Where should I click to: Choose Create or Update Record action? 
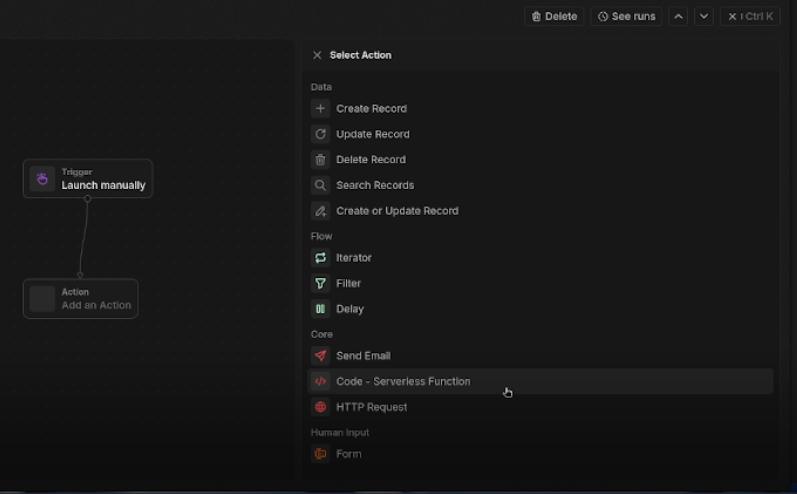click(x=541, y=211)
